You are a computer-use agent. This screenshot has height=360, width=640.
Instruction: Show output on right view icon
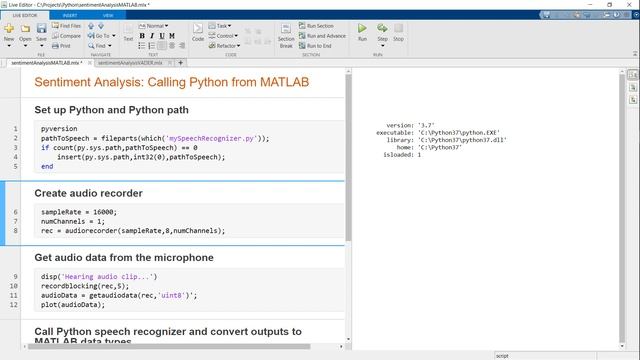[633, 75]
